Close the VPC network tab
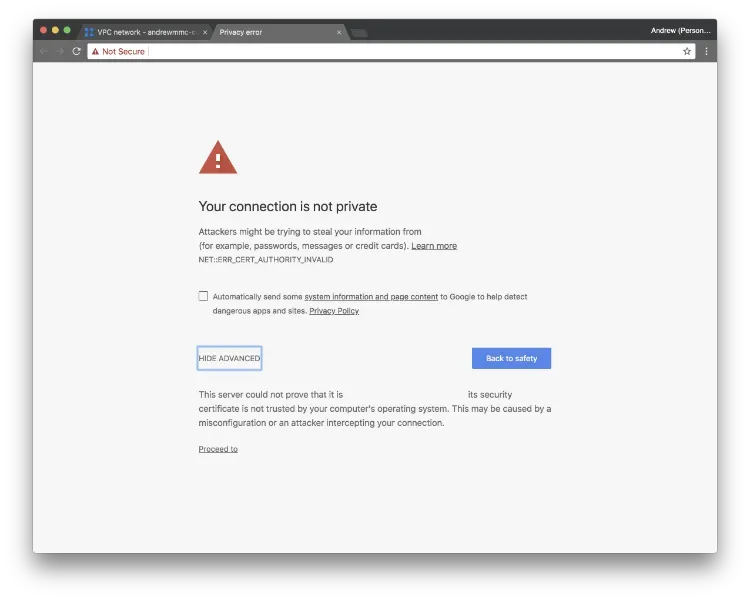 coord(205,32)
